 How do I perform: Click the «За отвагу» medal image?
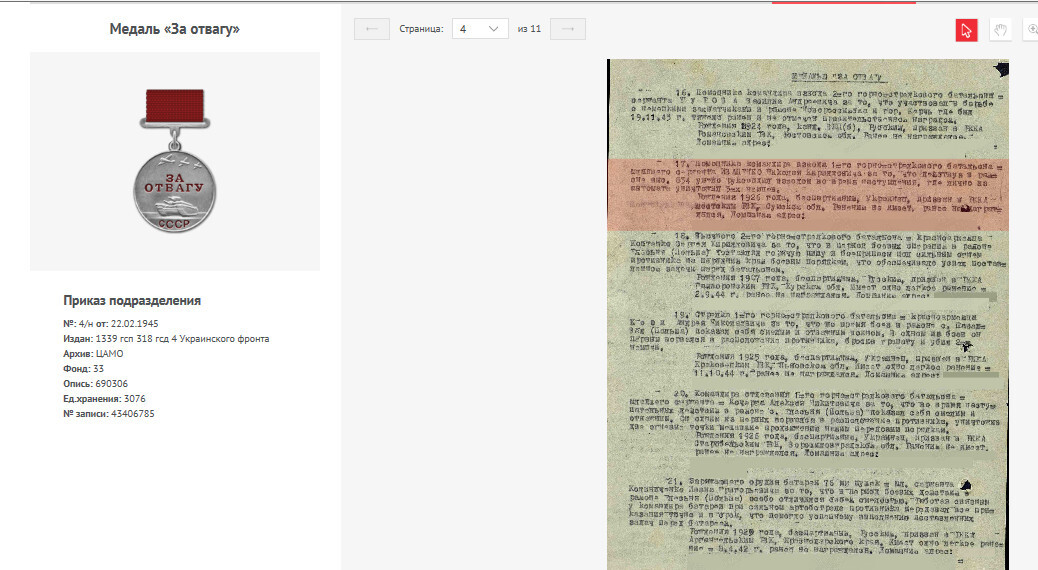coord(175,161)
